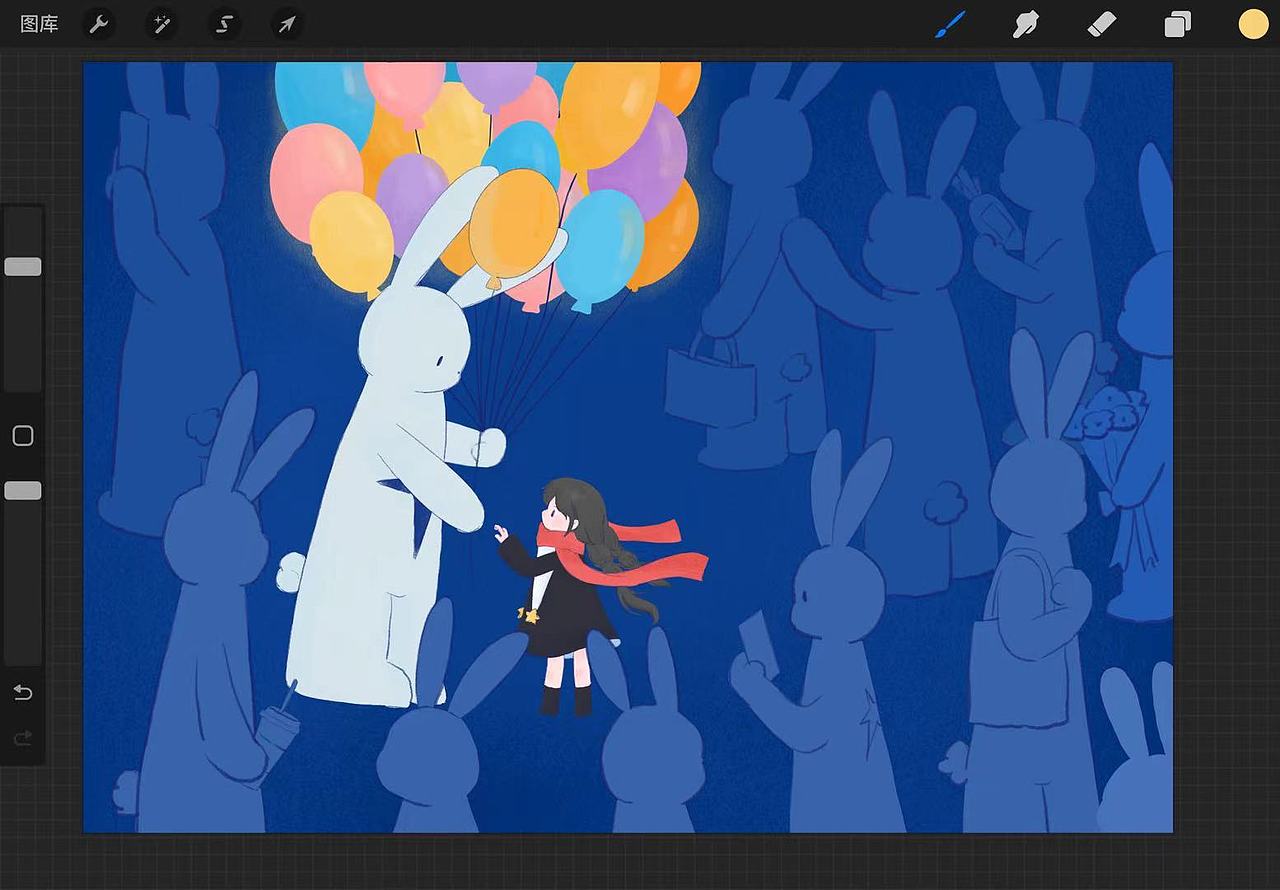Click the brush opacity slider handle
Screen dimensions: 1280x890
pyautogui.click(x=23, y=490)
